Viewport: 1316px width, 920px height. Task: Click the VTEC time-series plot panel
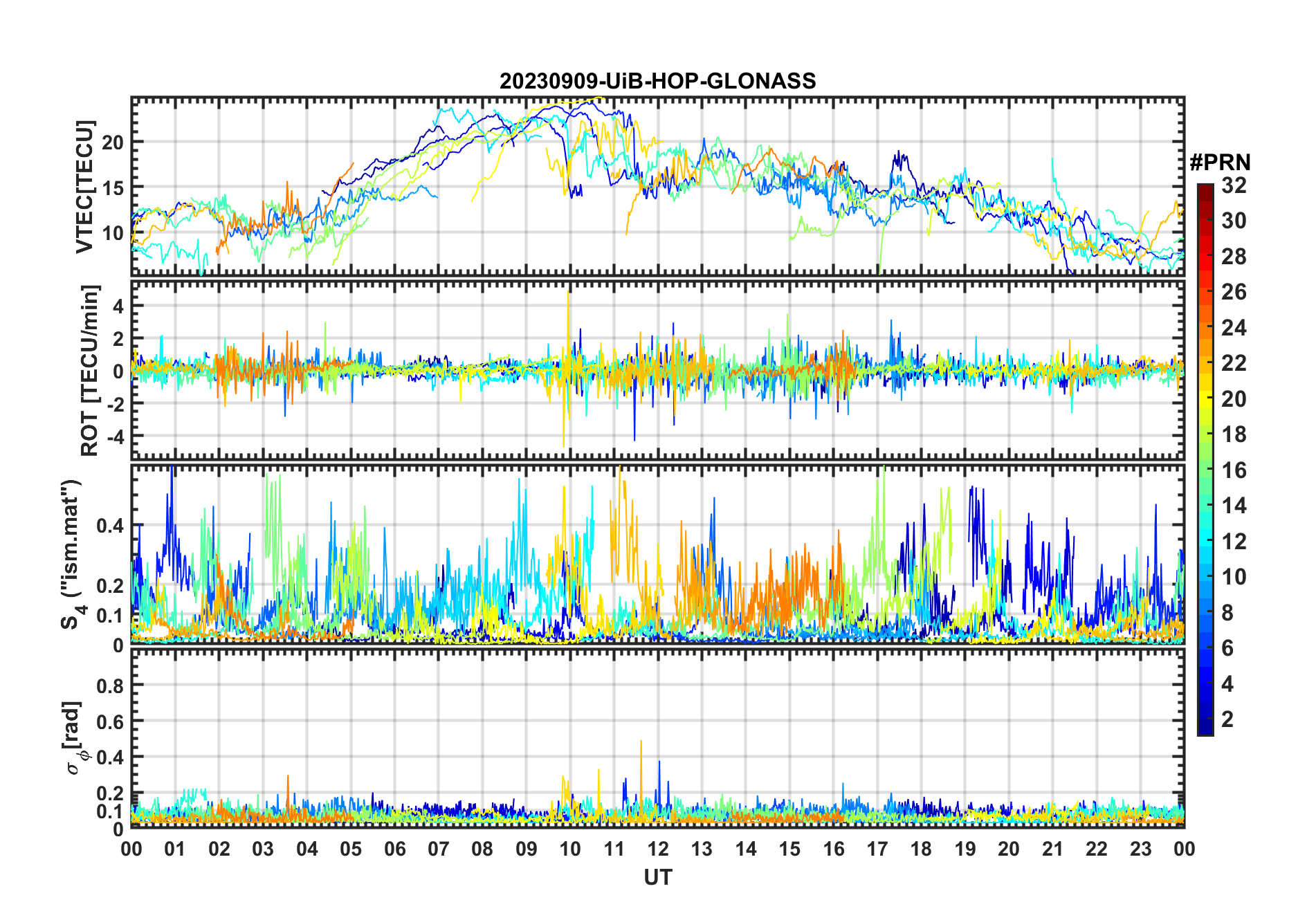658,186
